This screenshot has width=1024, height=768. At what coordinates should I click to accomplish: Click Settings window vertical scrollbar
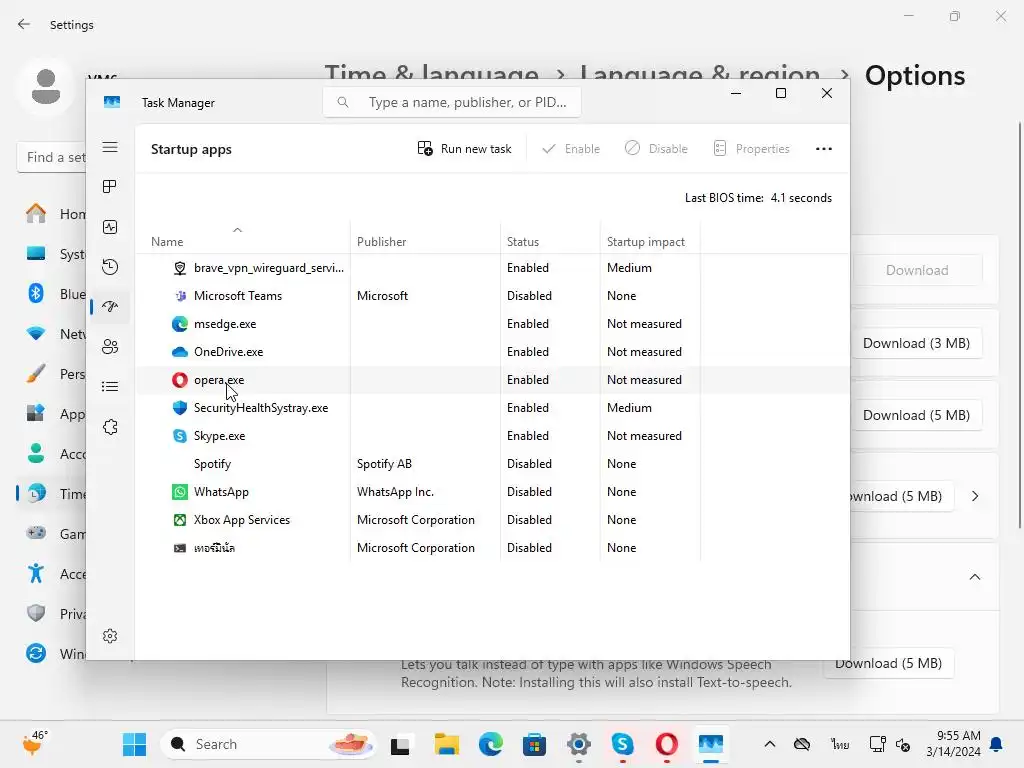[1019, 325]
